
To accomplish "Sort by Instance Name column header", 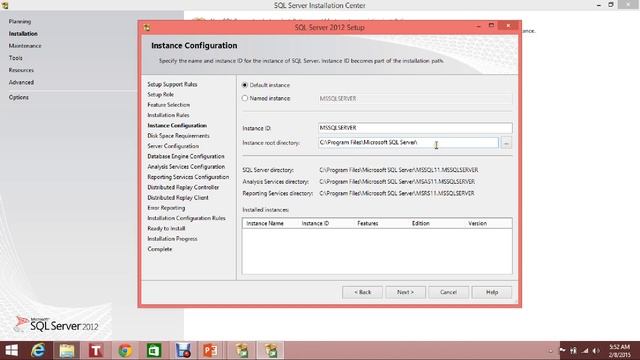I will click(265, 223).
